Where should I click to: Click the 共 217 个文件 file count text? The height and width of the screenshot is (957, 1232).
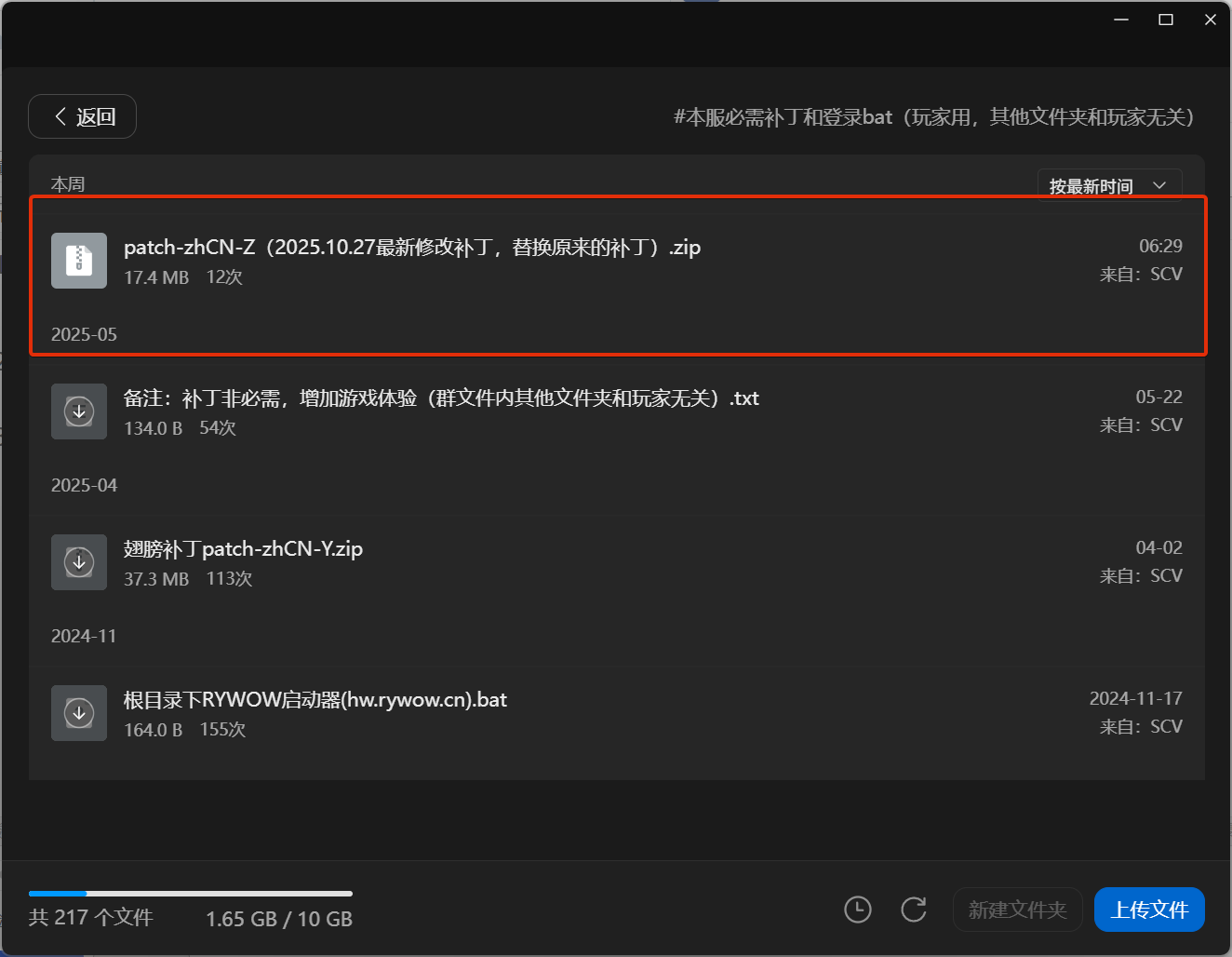(91, 918)
